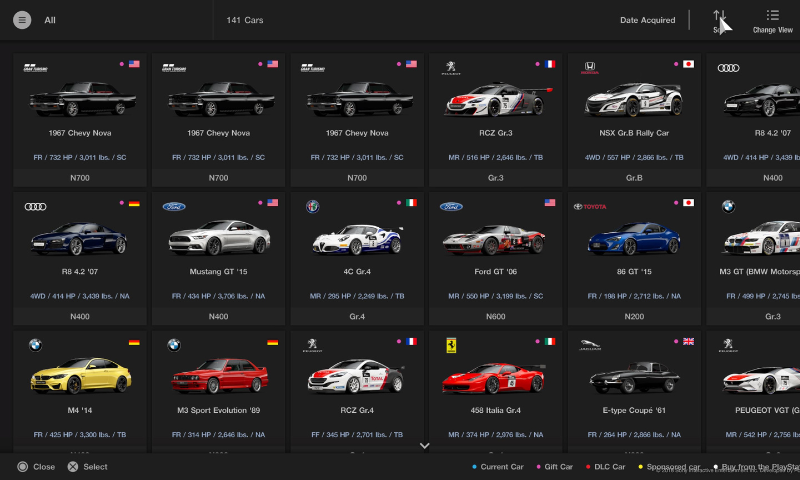Image resolution: width=800 pixels, height=480 pixels.
Task: Open the Date Acquired sort option
Action: [x=647, y=20]
